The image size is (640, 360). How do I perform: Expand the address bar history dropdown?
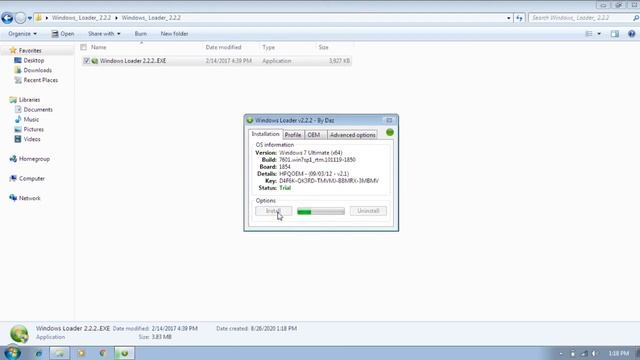(x=509, y=18)
